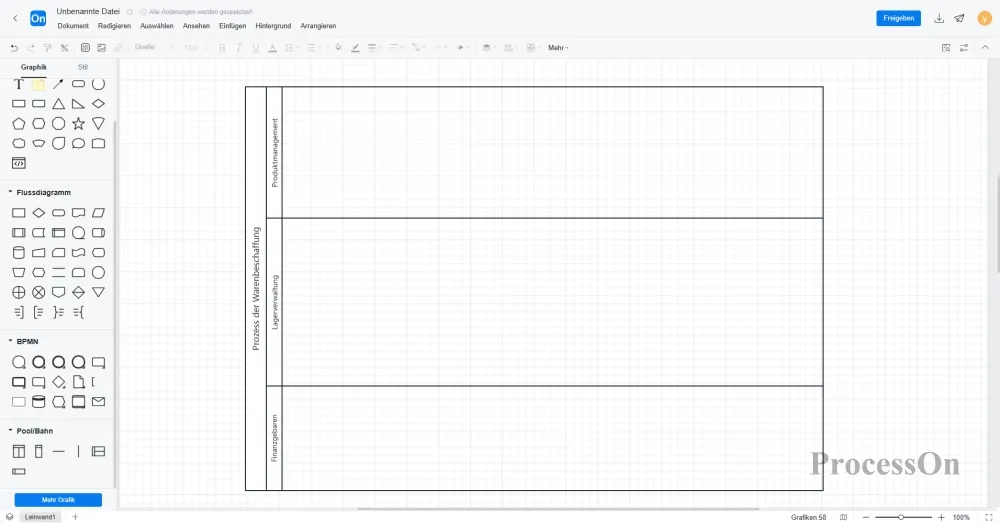Collapse the Flussdiagramm section
Viewport: 1000px width, 523px height.
[10, 192]
